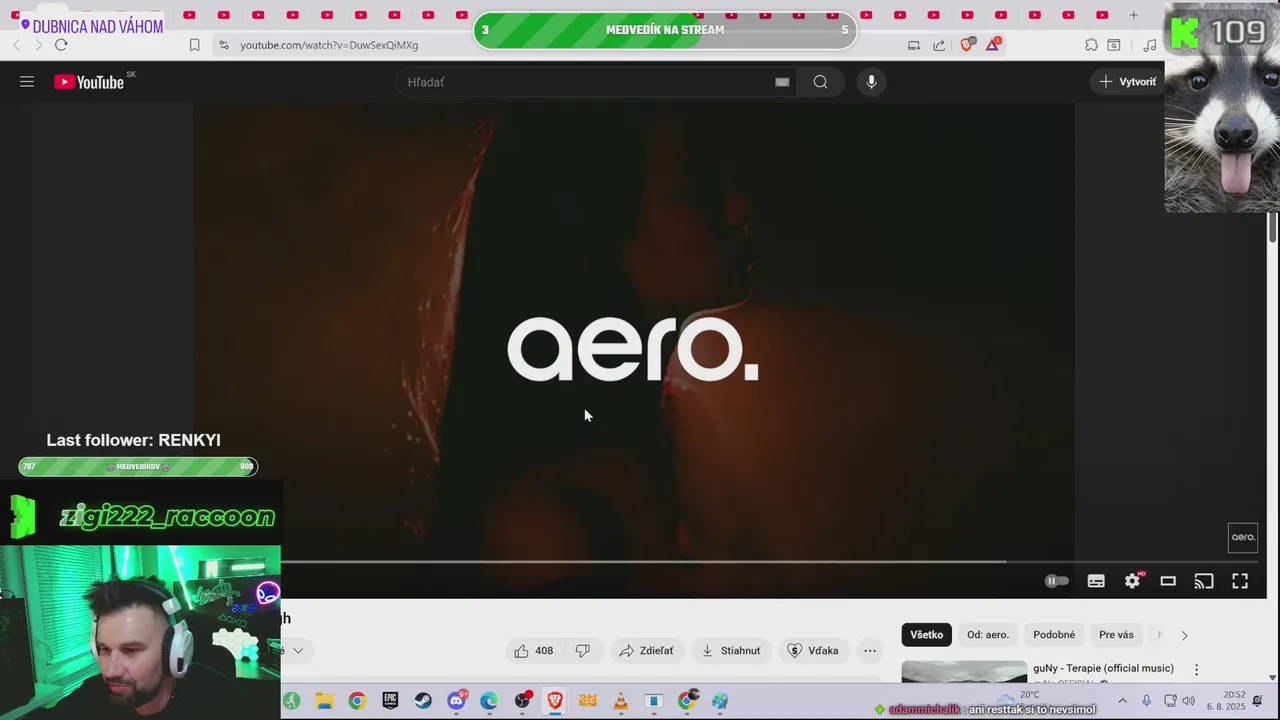Open taskbar volume control
The image size is (1280, 720).
[x=1189, y=701]
